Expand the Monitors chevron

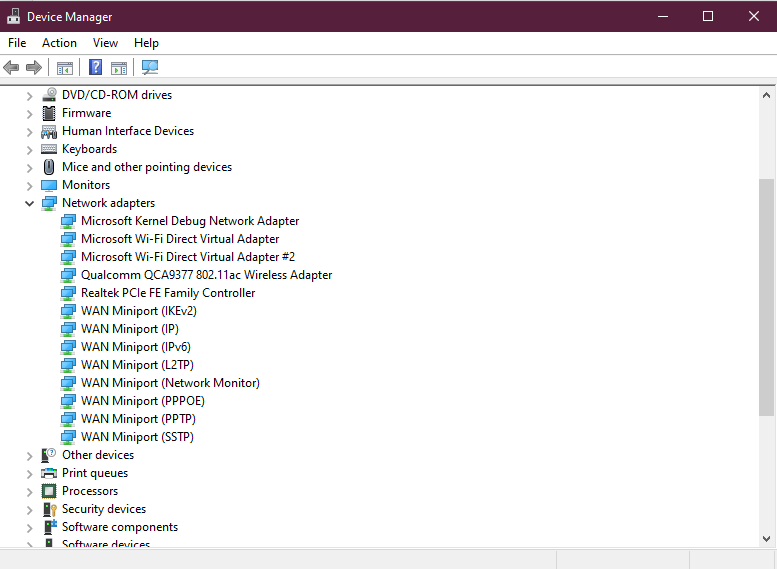tap(29, 186)
